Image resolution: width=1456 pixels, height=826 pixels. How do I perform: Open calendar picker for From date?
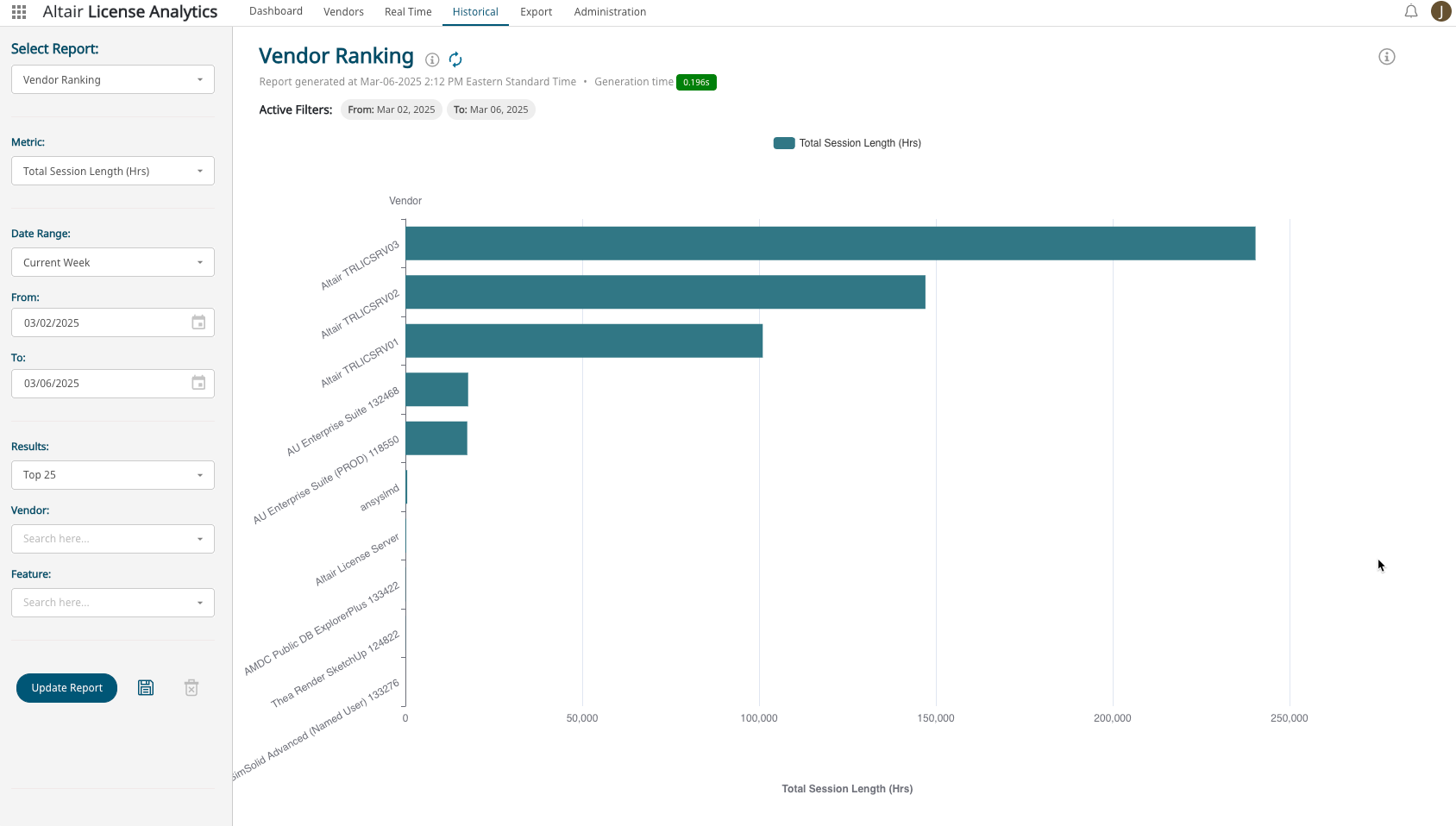click(x=198, y=322)
